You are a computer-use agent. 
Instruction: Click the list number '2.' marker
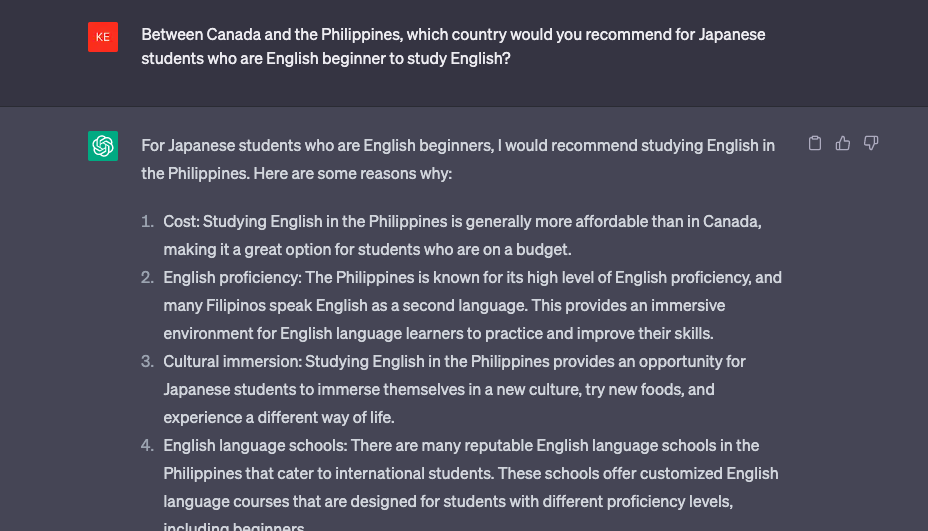coord(147,278)
